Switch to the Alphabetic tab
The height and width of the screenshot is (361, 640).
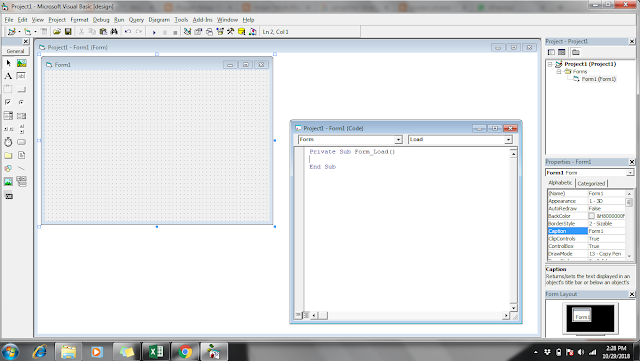tap(560, 183)
